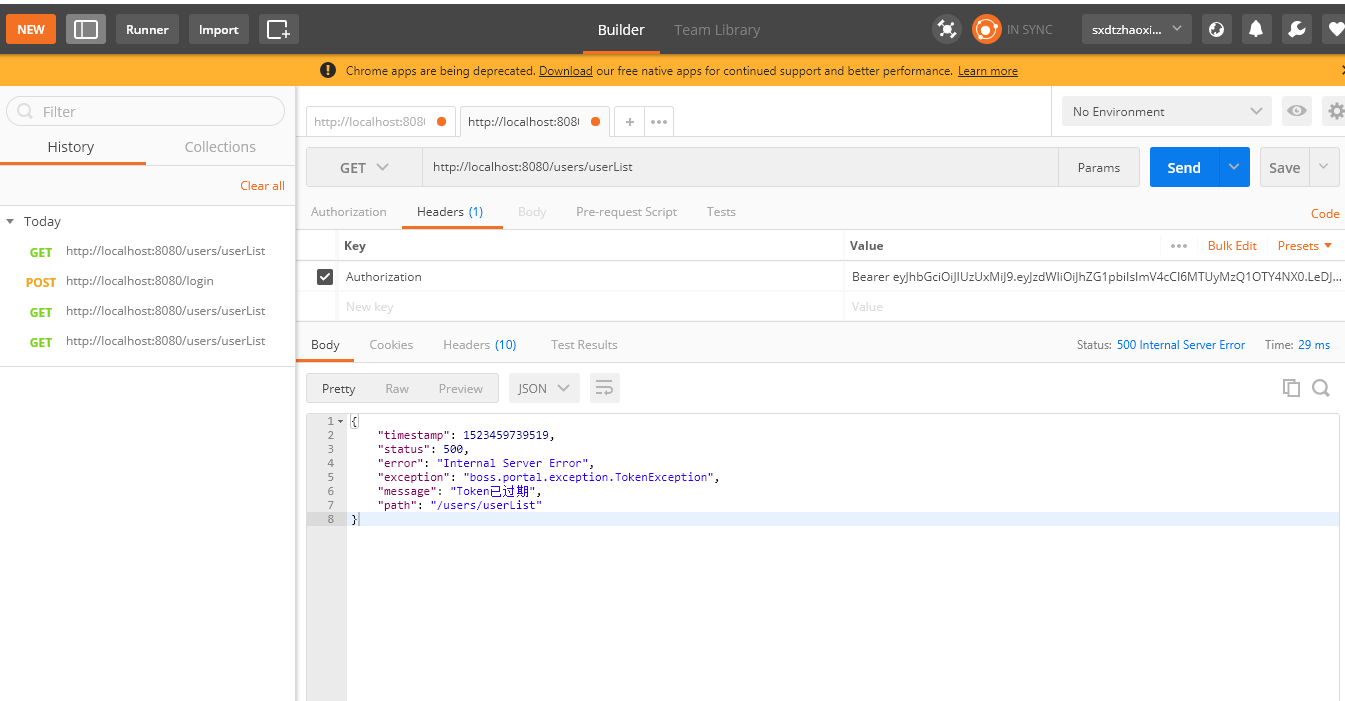Copy response body to clipboard icon

click(x=1291, y=388)
